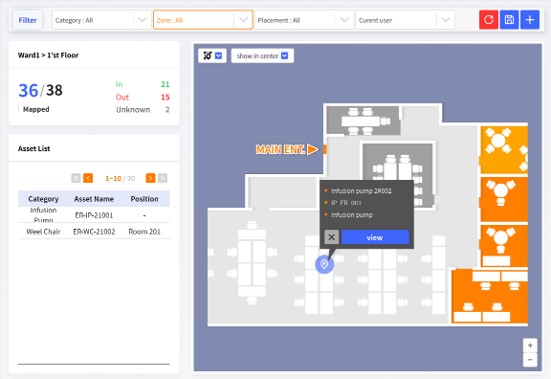Screen dimensions: 551x379
Task: Open the map tool icon dropdown
Action: [x=212, y=56]
